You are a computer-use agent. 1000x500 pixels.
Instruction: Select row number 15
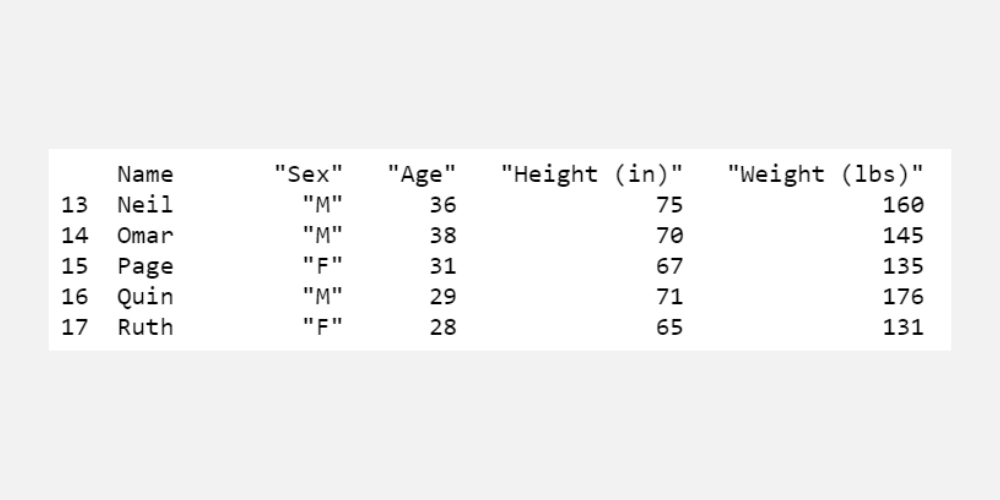pos(75,266)
